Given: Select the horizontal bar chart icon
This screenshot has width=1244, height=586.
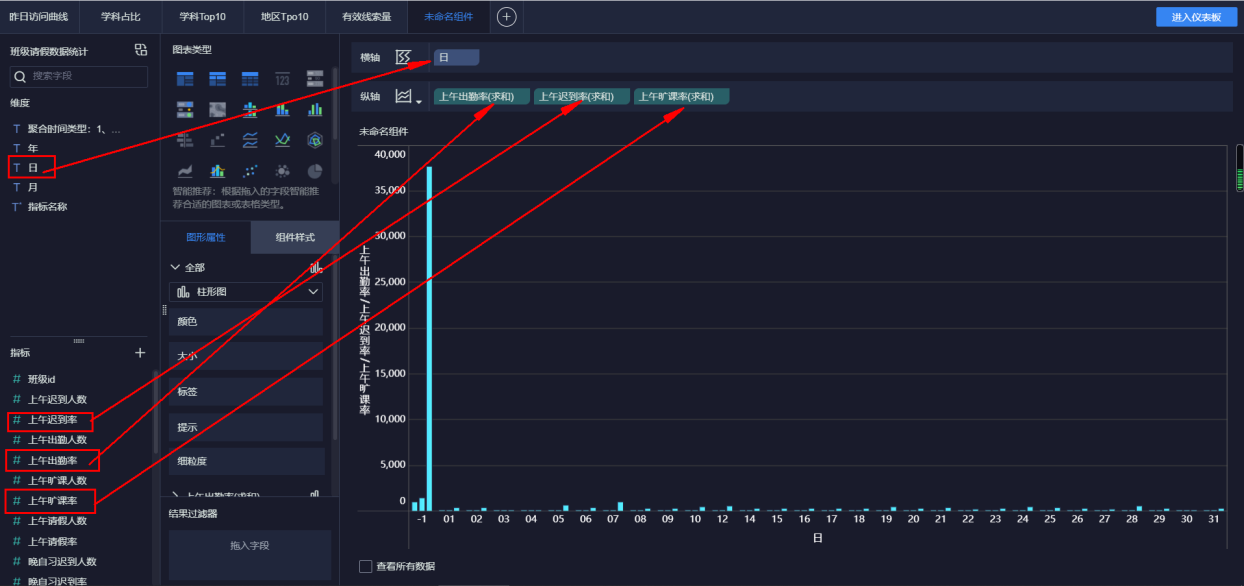Looking at the screenshot, I should pos(185,140).
